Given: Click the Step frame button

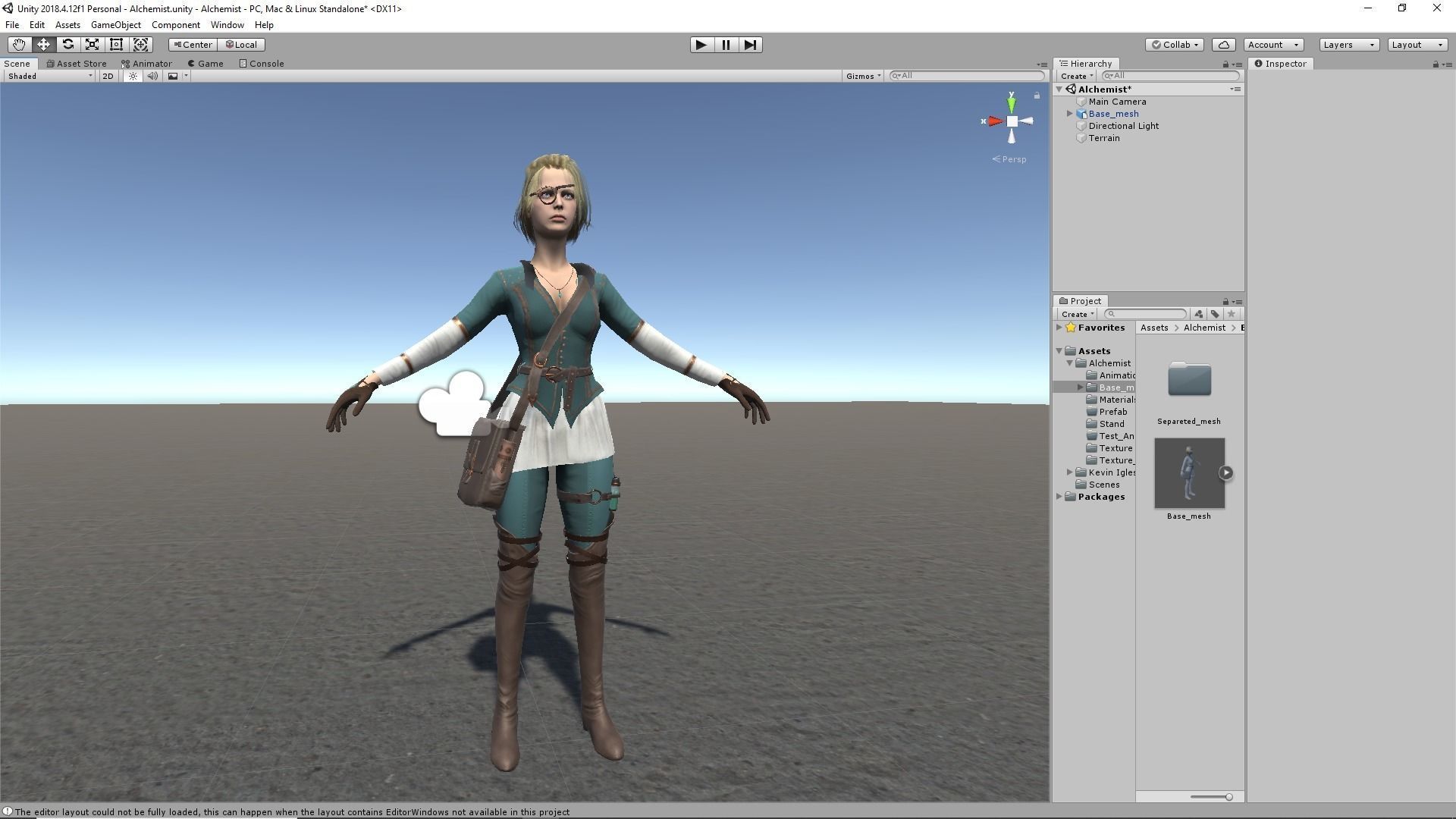Looking at the screenshot, I should click(750, 45).
